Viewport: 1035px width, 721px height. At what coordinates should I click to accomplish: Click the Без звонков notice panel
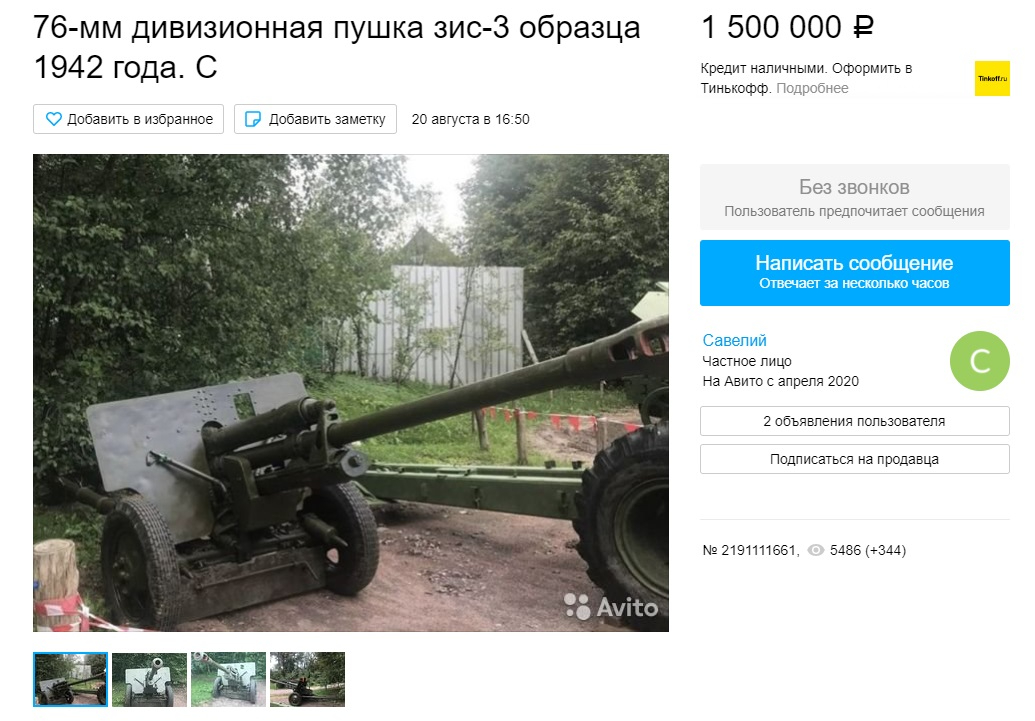click(855, 197)
